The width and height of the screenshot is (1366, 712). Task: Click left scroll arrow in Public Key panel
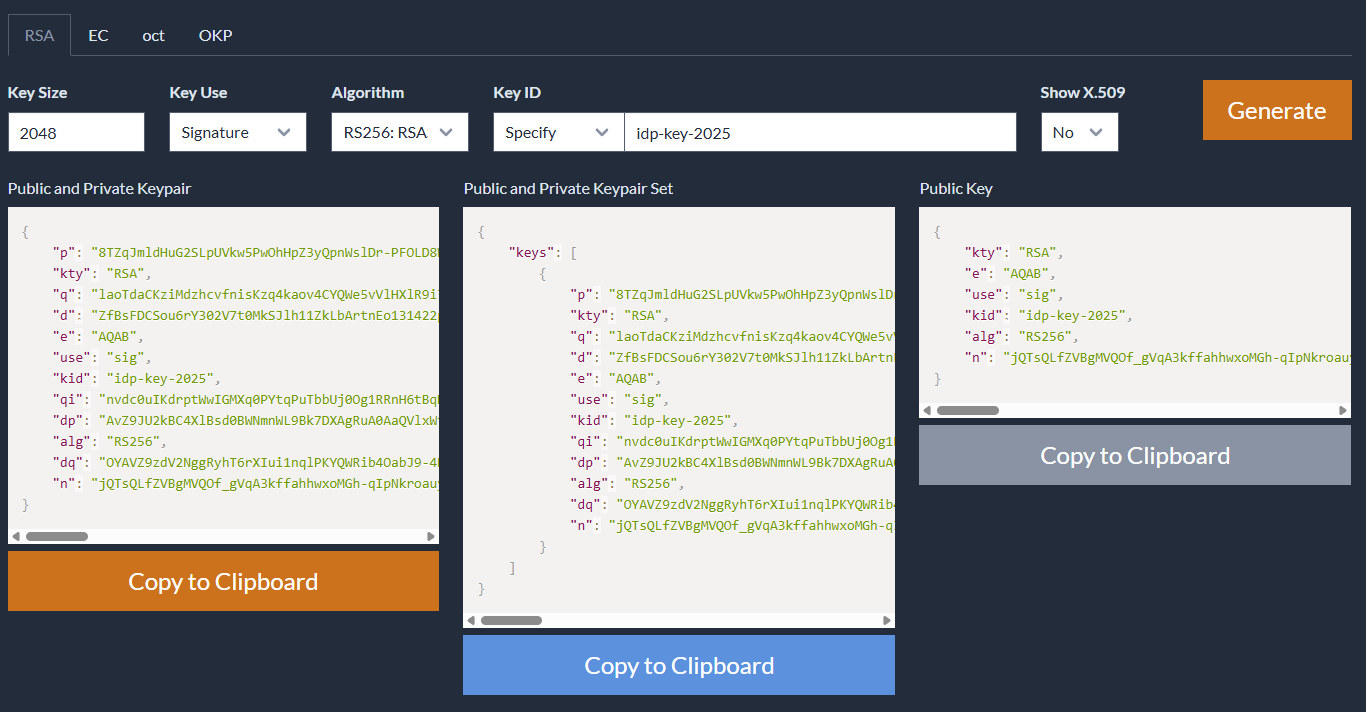(x=927, y=410)
